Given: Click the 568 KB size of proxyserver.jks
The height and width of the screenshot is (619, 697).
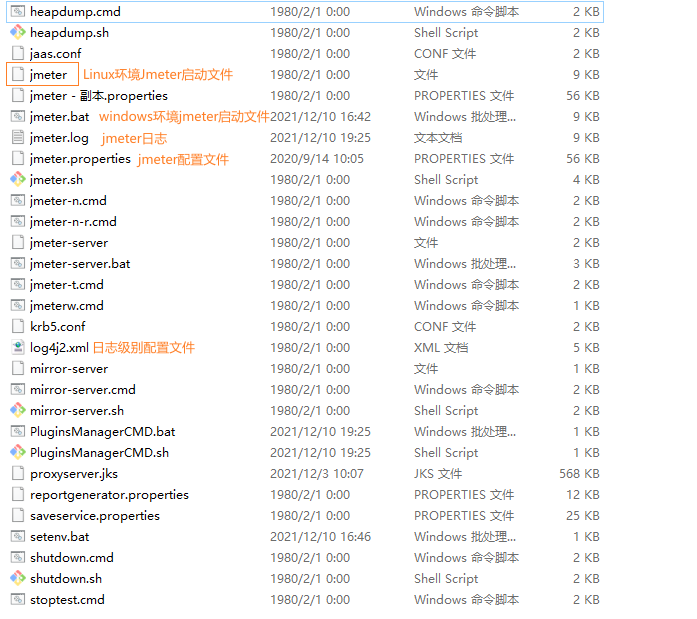Looking at the screenshot, I should click(x=579, y=474).
